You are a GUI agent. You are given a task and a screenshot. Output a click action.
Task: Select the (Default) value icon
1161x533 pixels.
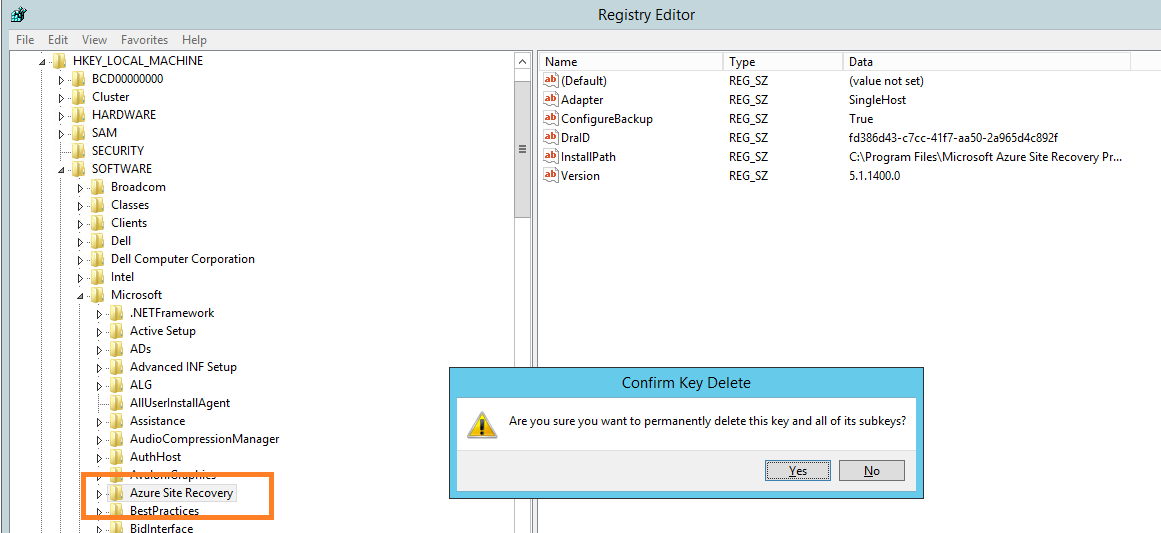point(551,80)
